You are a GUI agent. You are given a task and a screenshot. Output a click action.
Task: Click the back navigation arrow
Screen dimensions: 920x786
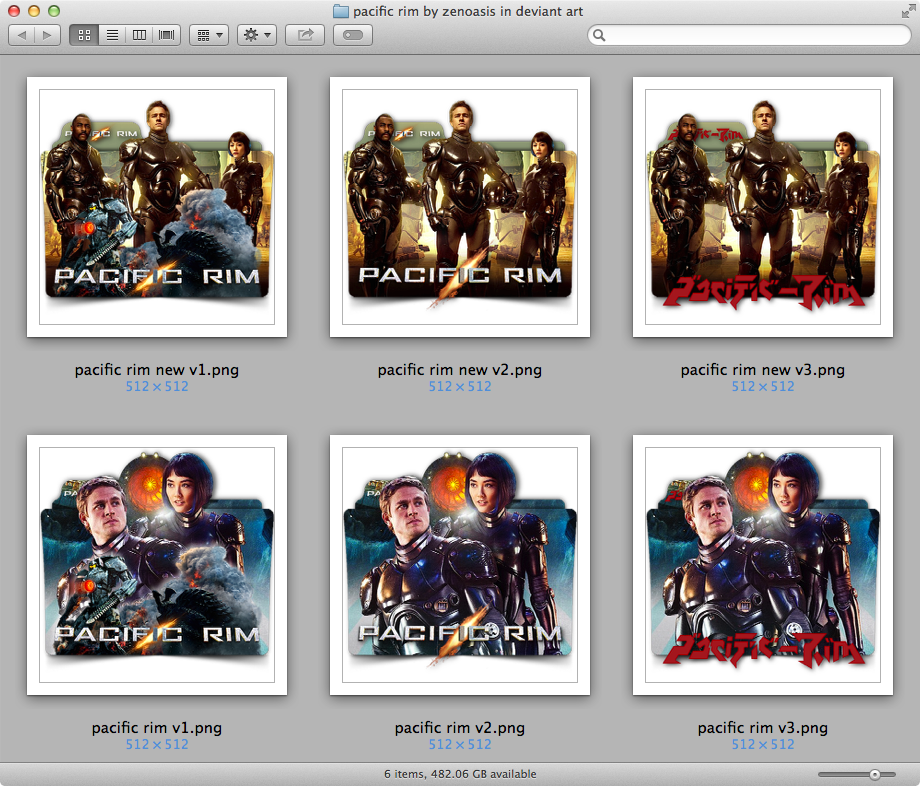click(x=21, y=34)
